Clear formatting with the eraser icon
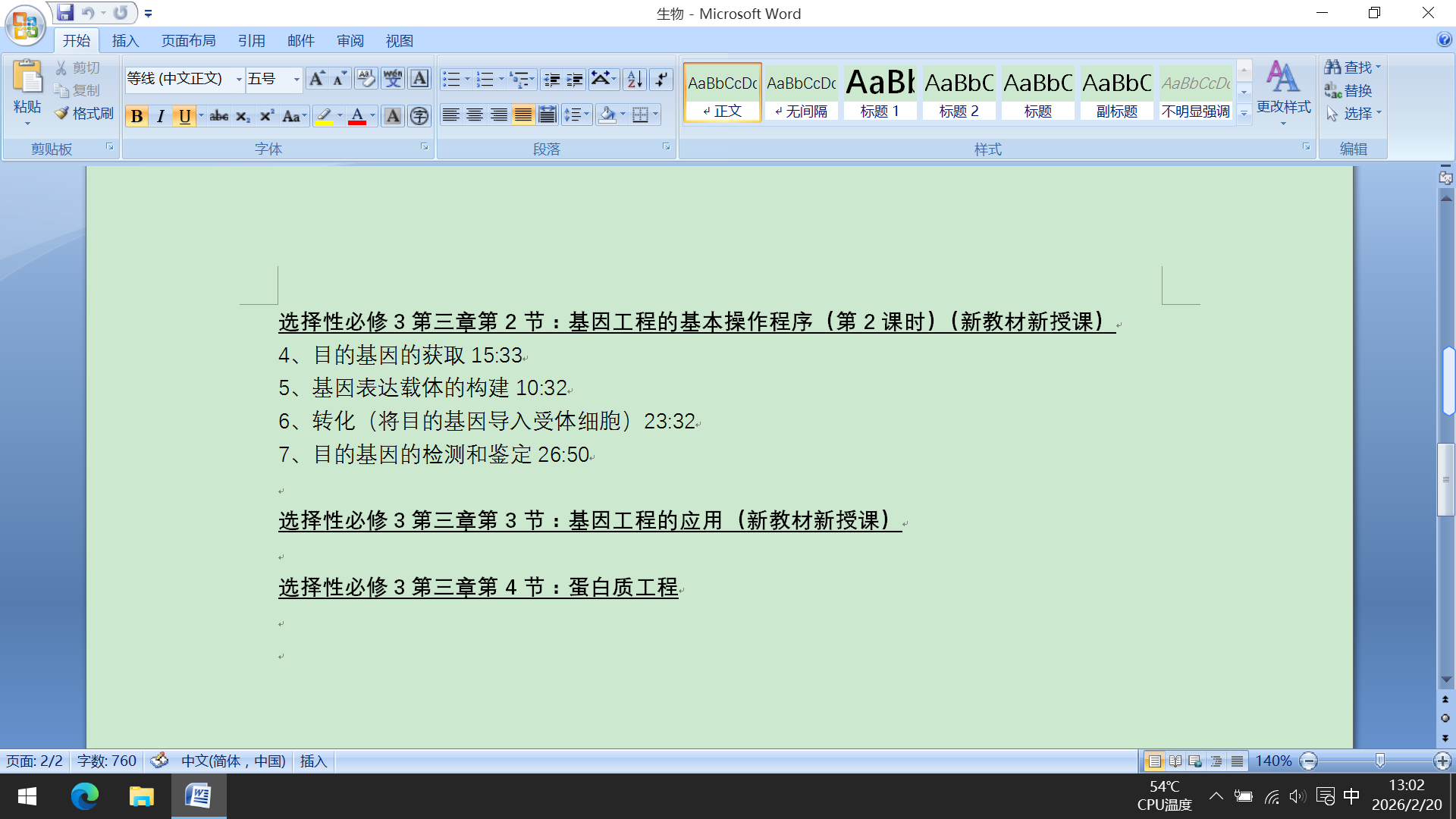Image resolution: width=1456 pixels, height=819 pixels. coord(366,78)
